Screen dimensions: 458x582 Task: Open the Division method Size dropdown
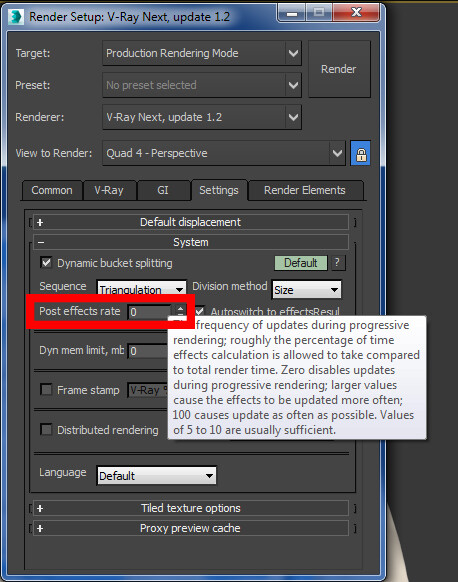[x=307, y=290]
